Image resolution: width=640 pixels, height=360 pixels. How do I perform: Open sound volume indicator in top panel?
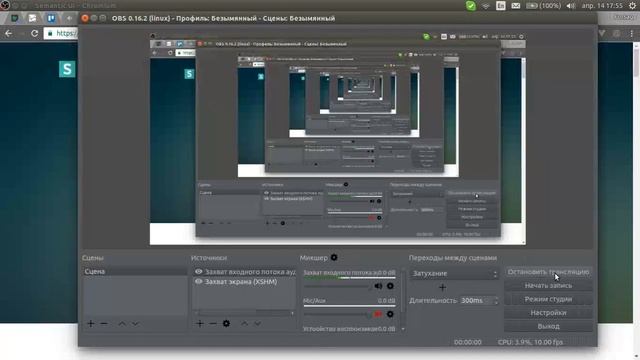571,6
